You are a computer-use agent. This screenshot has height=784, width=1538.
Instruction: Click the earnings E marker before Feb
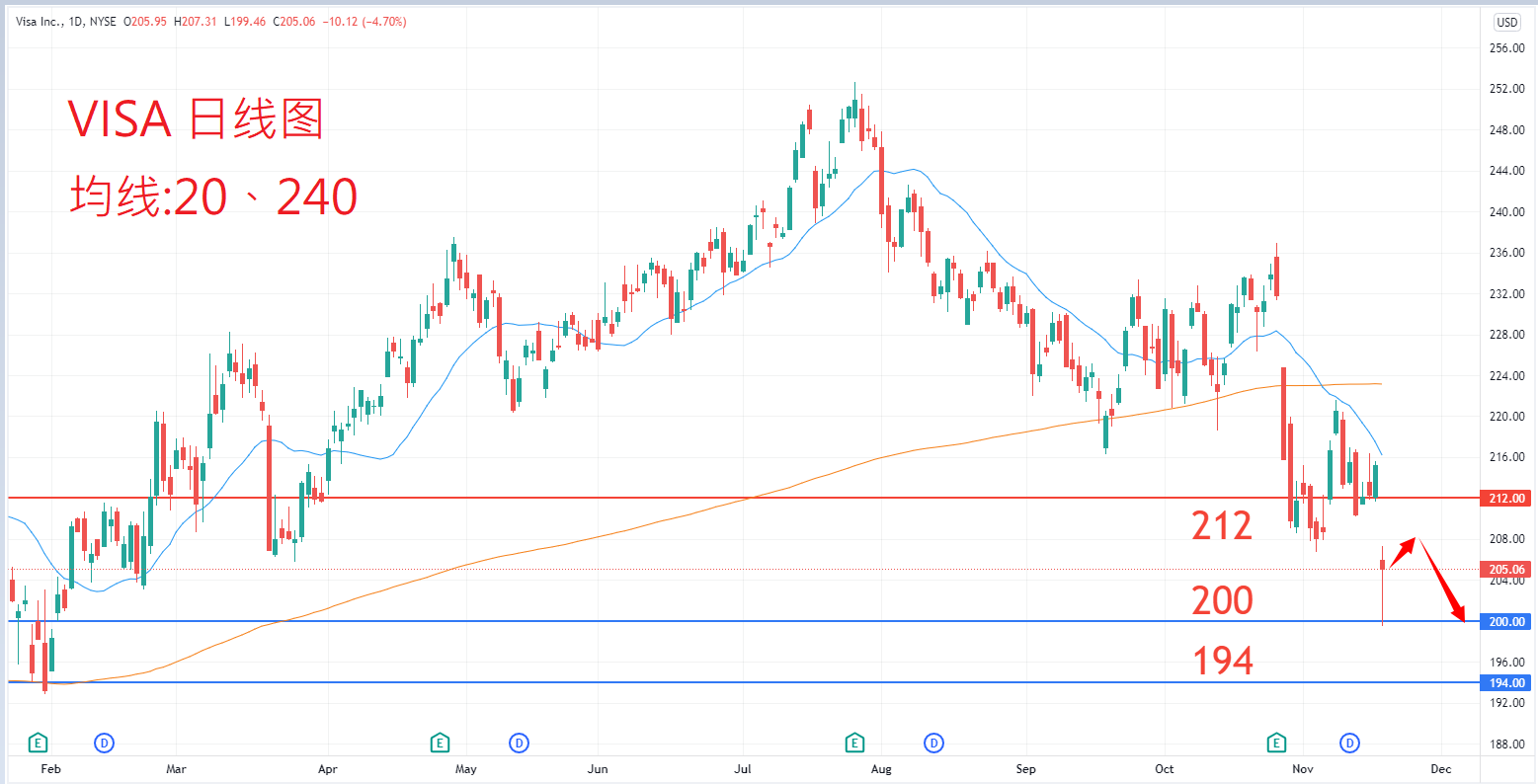coord(39,742)
